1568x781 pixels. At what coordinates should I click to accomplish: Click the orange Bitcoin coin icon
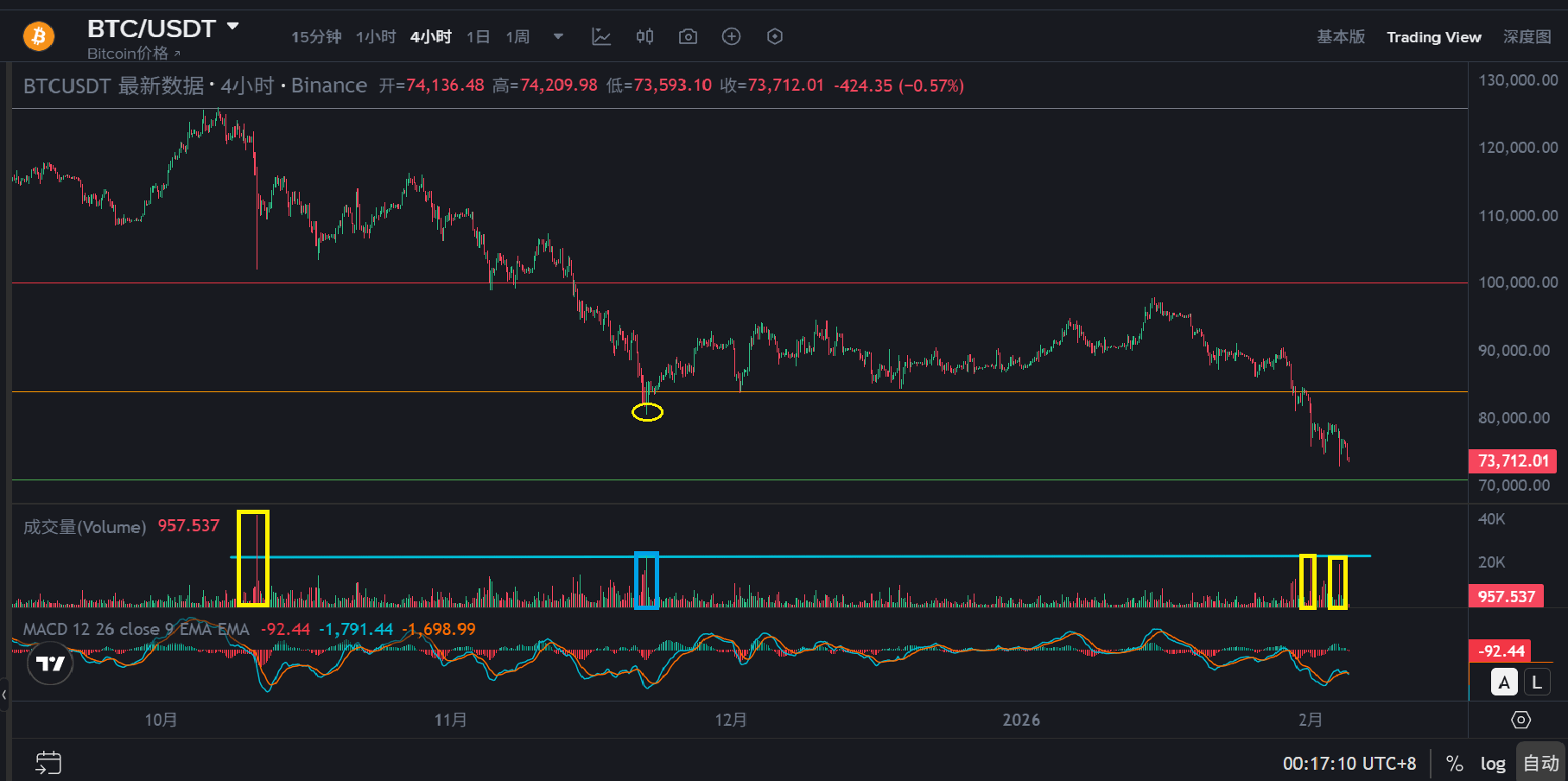click(x=39, y=36)
